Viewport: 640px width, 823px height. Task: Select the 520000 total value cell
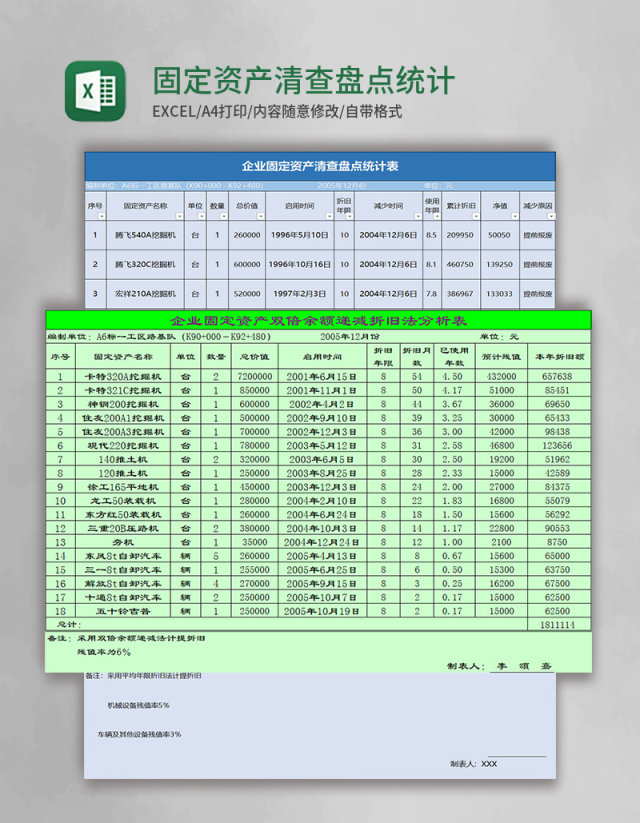tap(247, 294)
